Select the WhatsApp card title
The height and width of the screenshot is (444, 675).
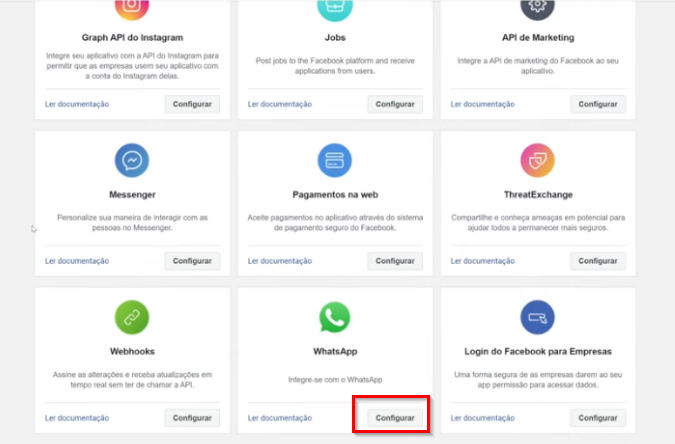point(335,351)
